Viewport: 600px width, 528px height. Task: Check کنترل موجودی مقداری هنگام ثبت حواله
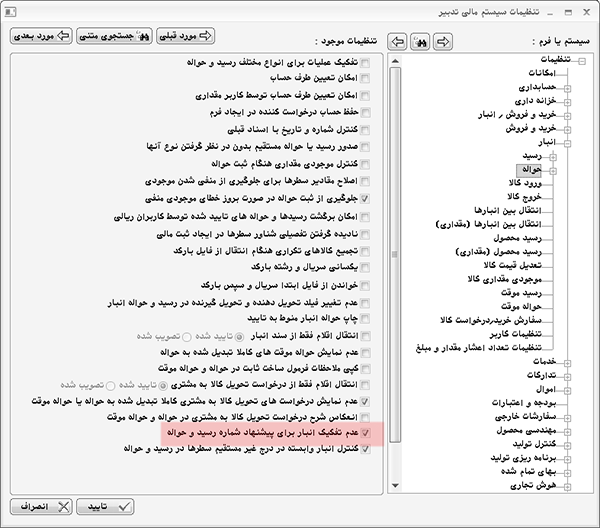[x=364, y=162]
